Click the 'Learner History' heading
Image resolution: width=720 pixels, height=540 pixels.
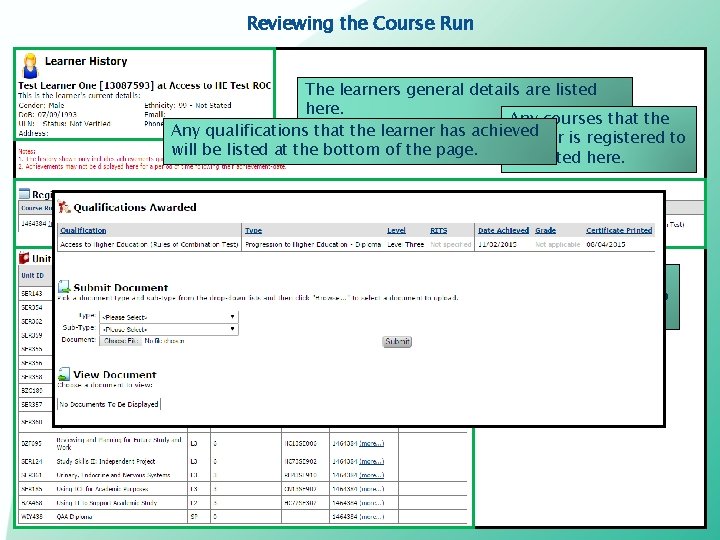pyautogui.click(x=86, y=61)
